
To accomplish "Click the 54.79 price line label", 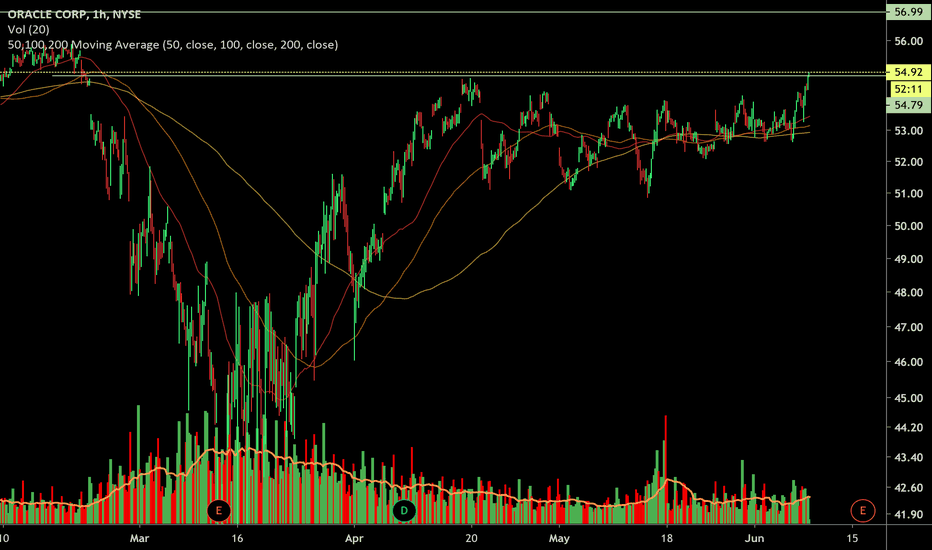I will pos(908,105).
